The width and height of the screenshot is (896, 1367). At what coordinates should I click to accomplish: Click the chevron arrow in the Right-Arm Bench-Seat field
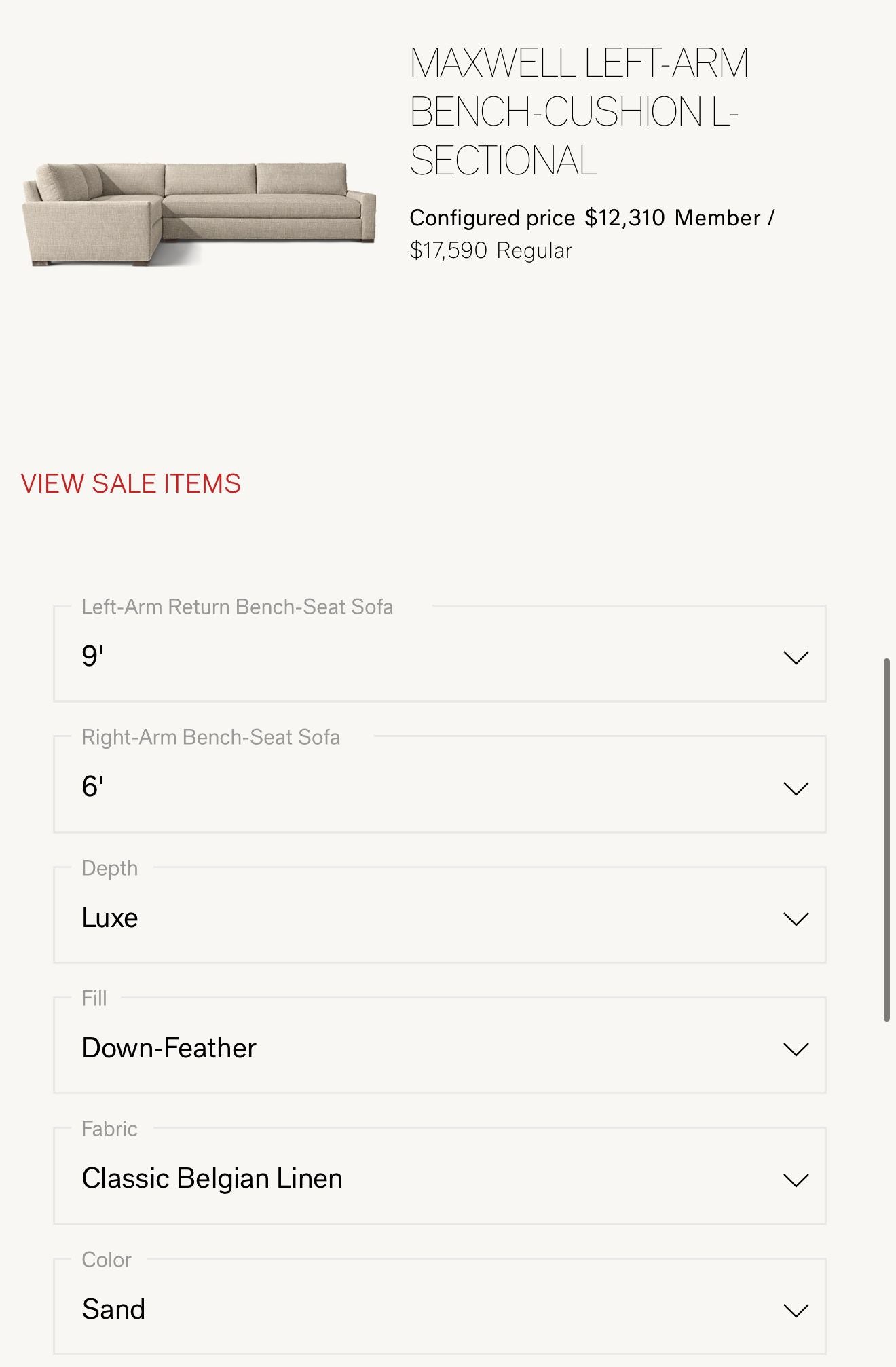796,788
